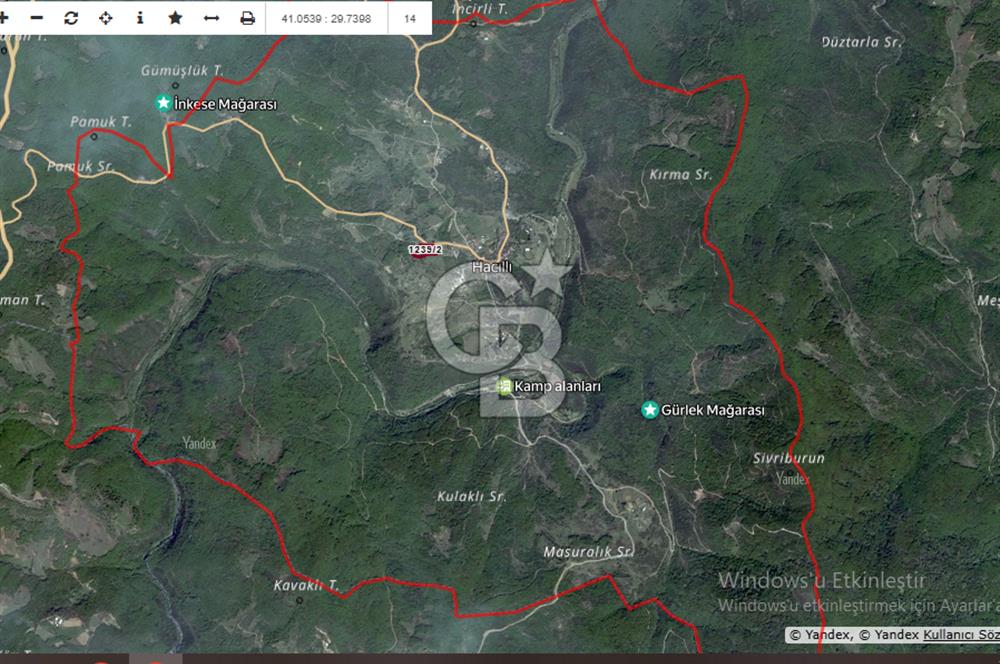This screenshot has width=1000, height=664.
Task: Click the İnkese Mağarası star marker
Action: (163, 103)
